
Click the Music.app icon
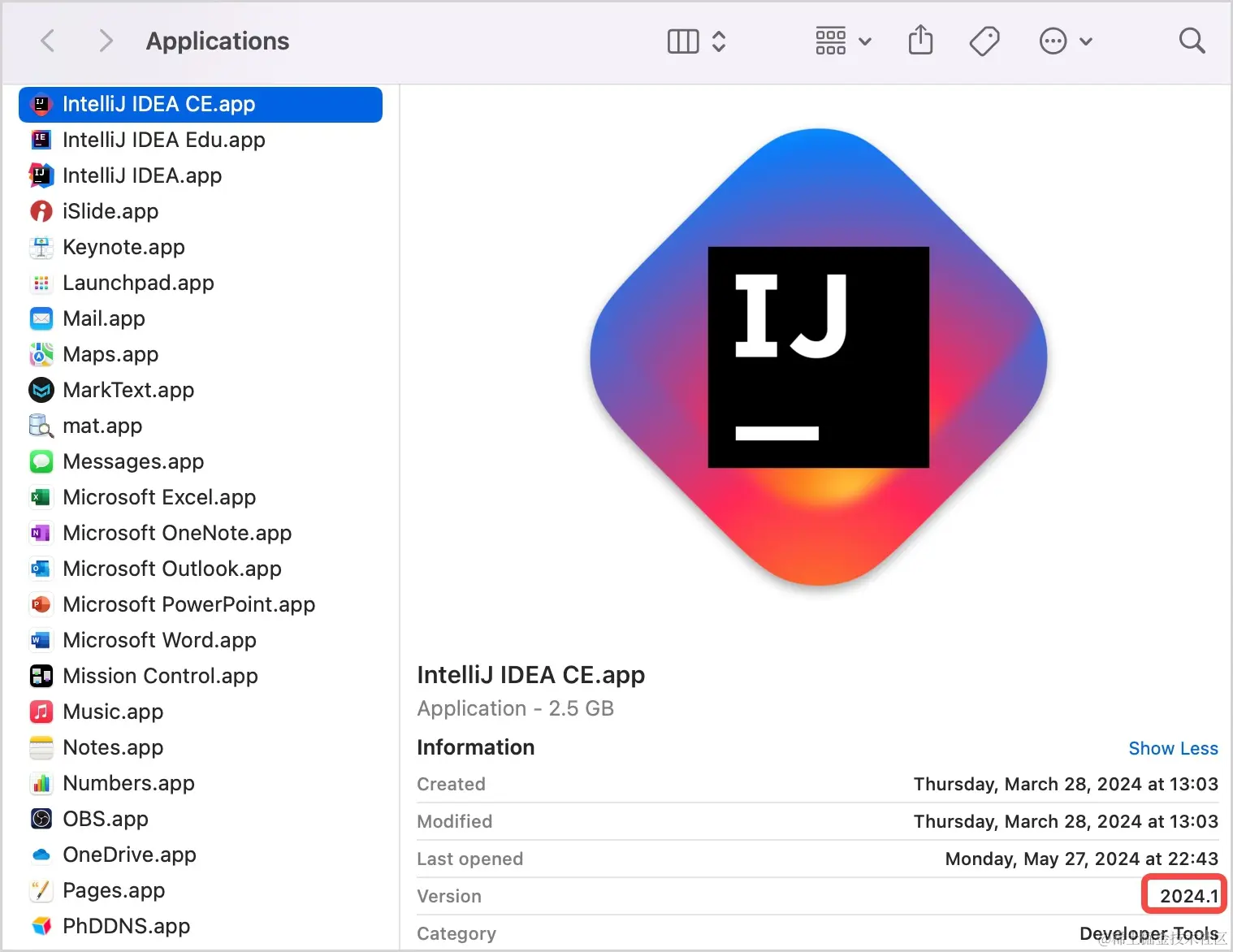pyautogui.click(x=41, y=712)
